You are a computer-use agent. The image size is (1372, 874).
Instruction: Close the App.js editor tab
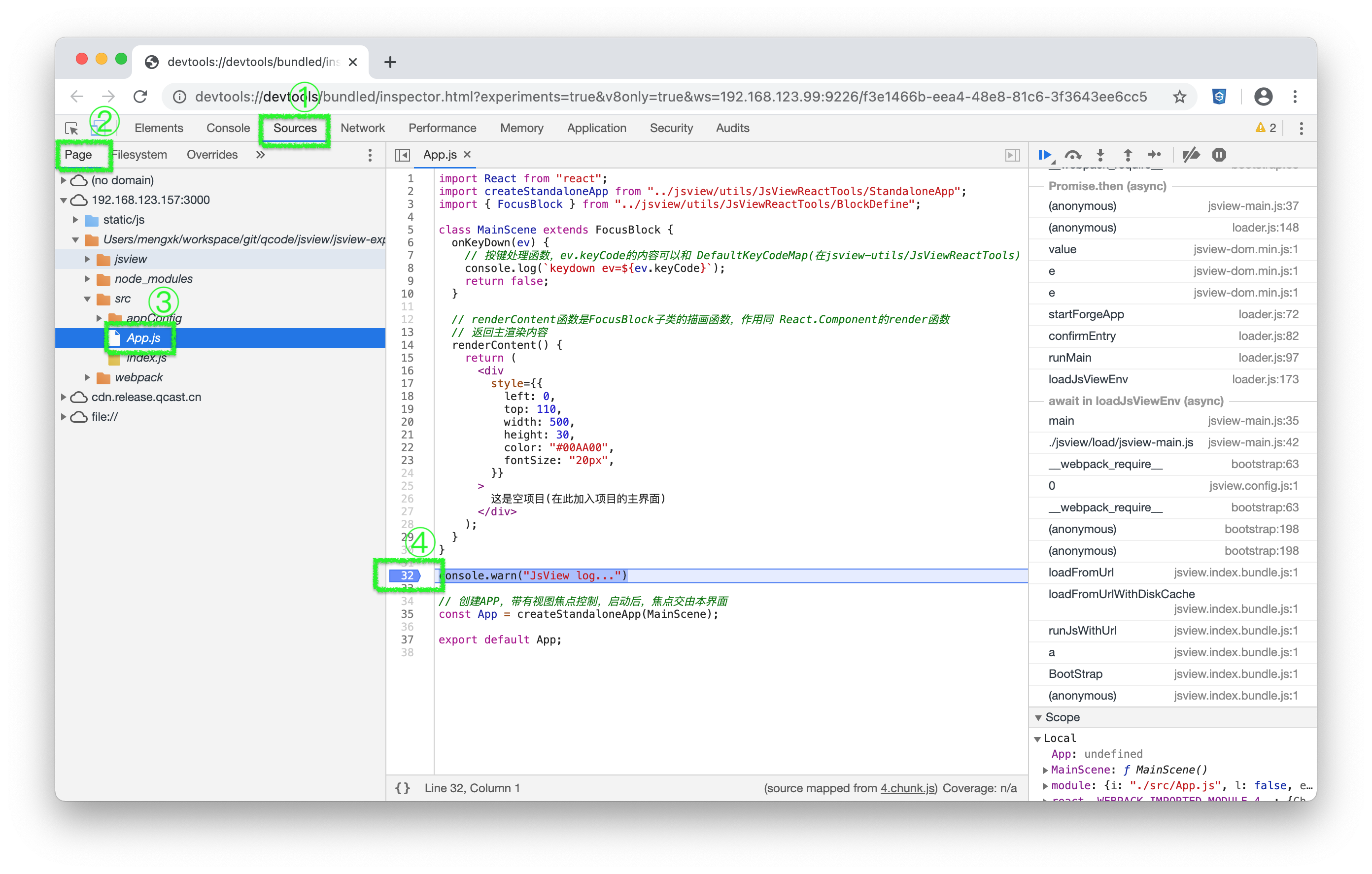tap(467, 154)
